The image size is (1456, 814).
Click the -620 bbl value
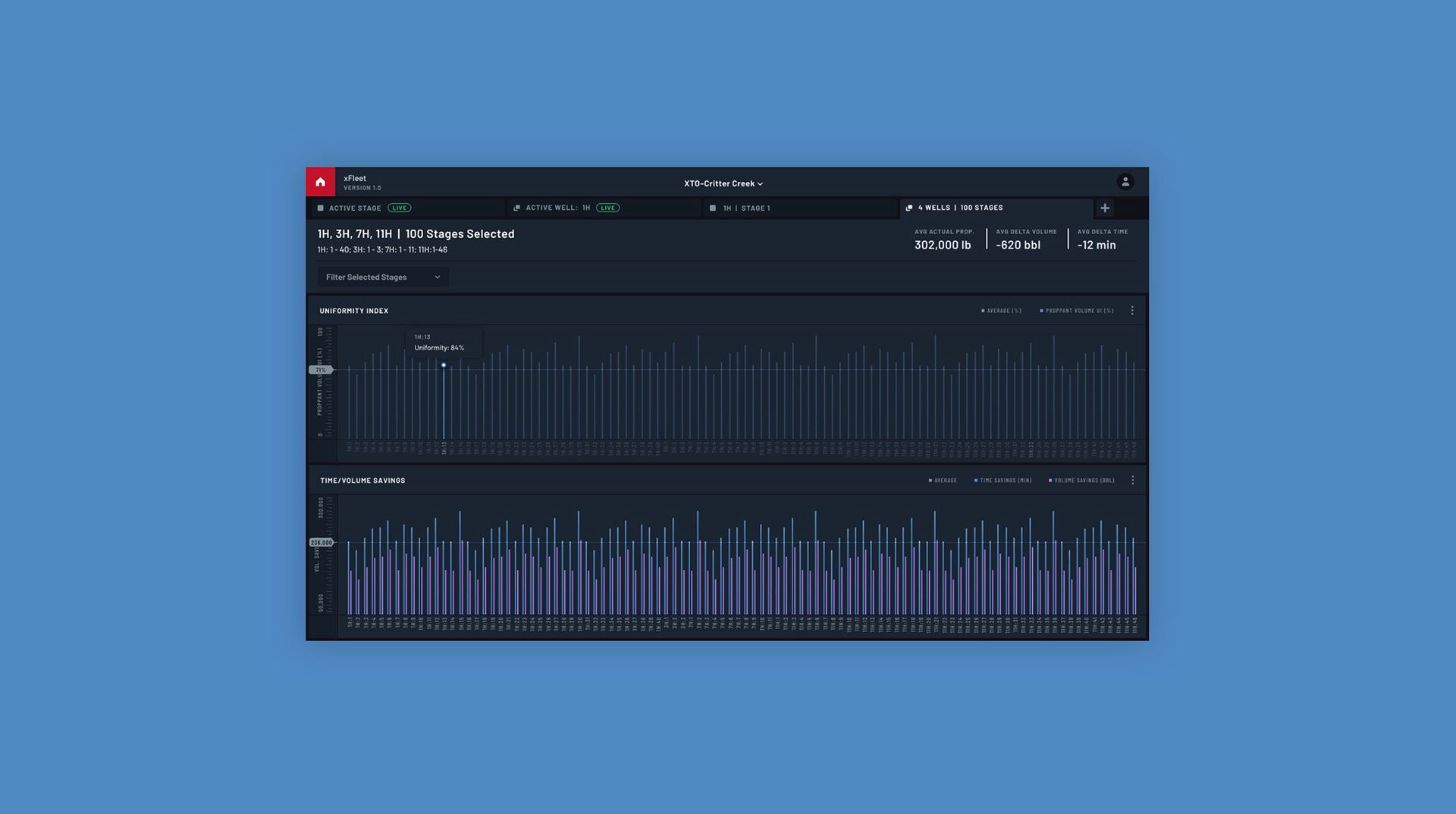tap(1018, 246)
